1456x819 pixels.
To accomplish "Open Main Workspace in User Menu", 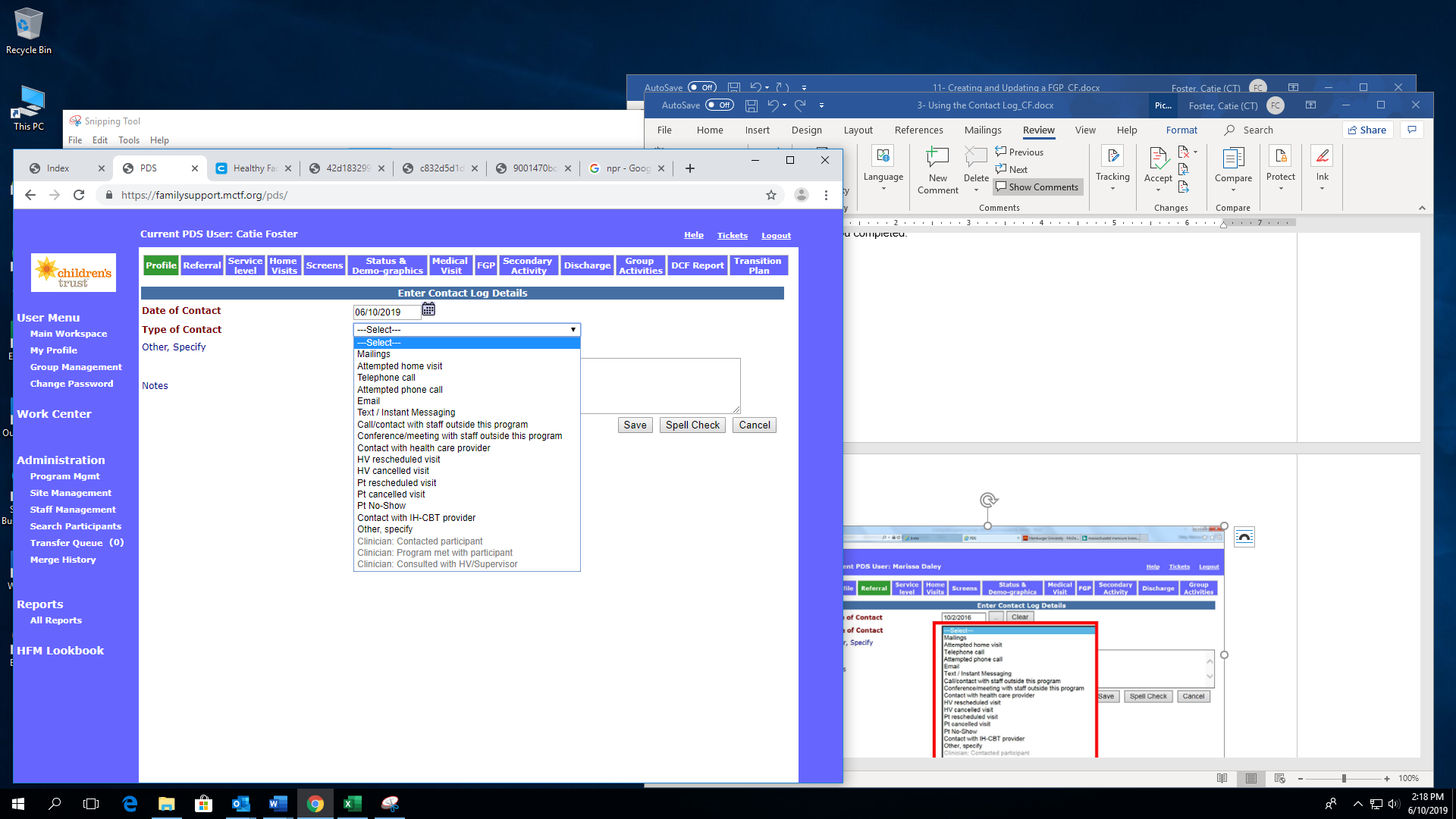I will (68, 334).
